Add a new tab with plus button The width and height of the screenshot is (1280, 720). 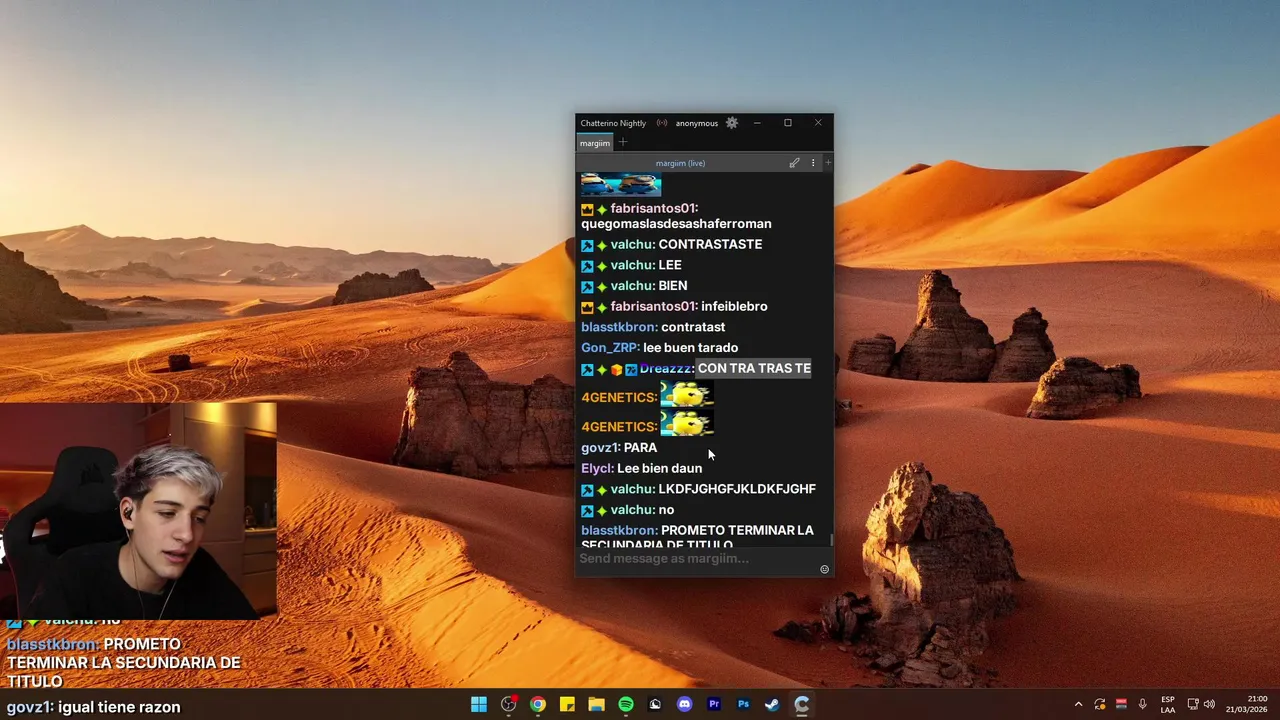coord(622,143)
